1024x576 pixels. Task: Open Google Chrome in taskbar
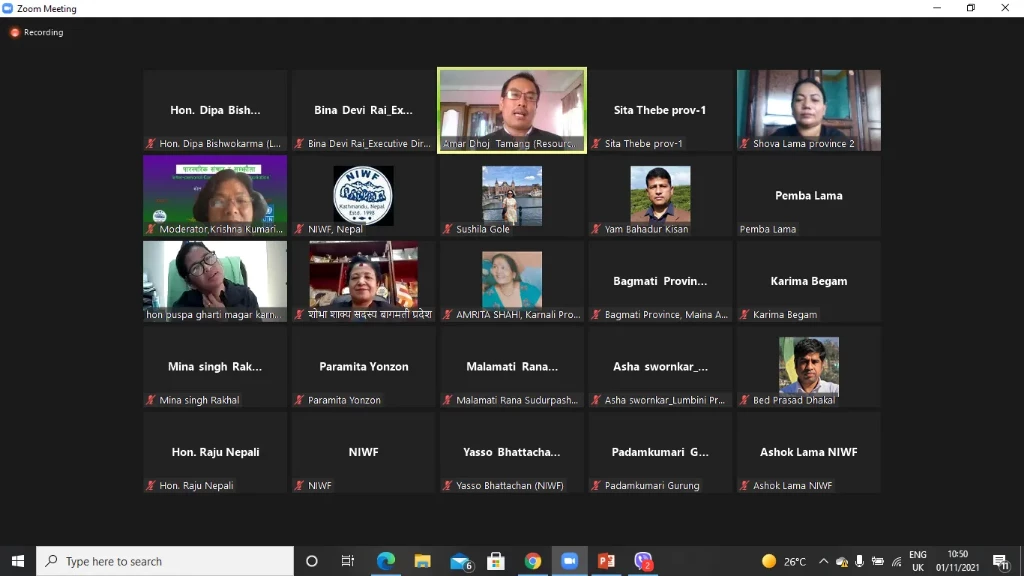pos(533,561)
